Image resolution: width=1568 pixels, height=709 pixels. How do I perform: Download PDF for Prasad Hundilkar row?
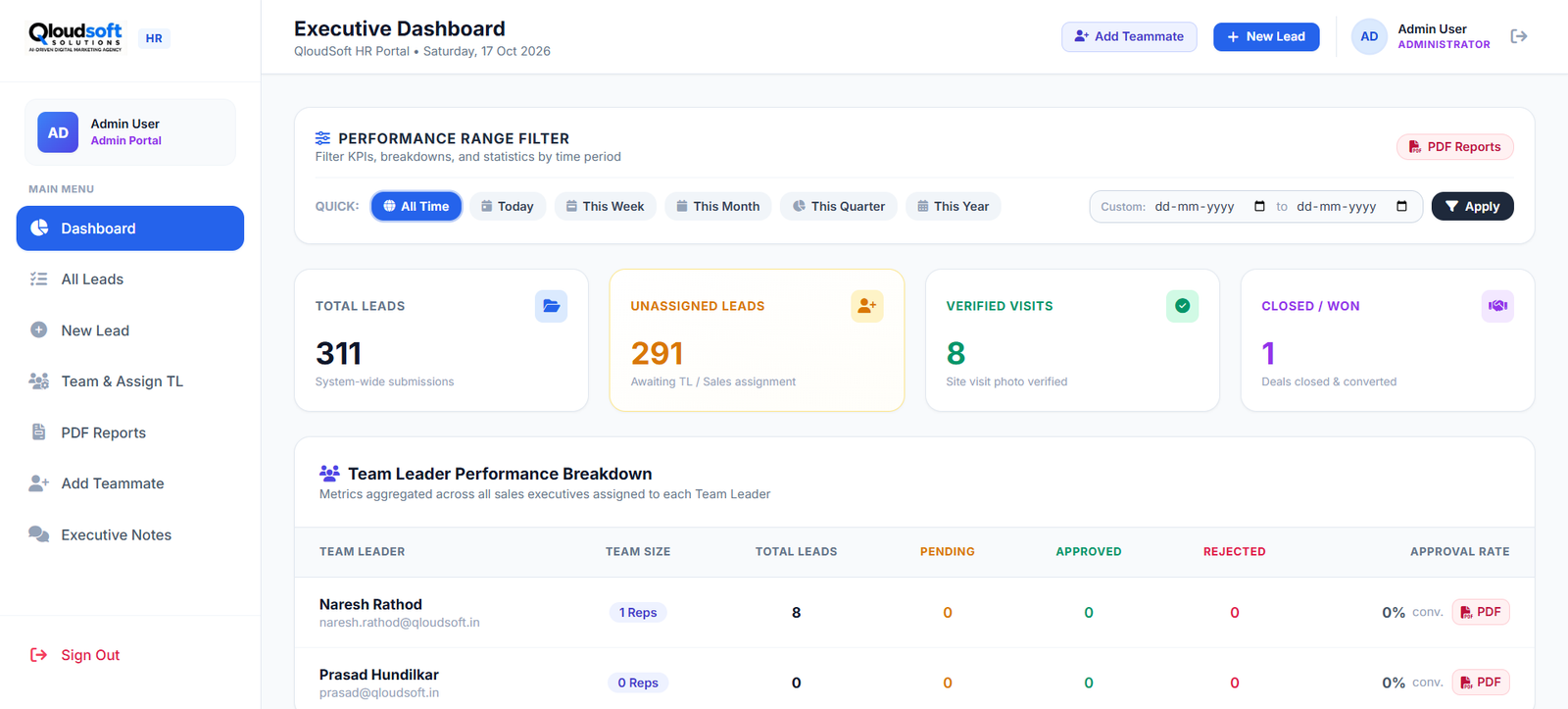pos(1481,683)
